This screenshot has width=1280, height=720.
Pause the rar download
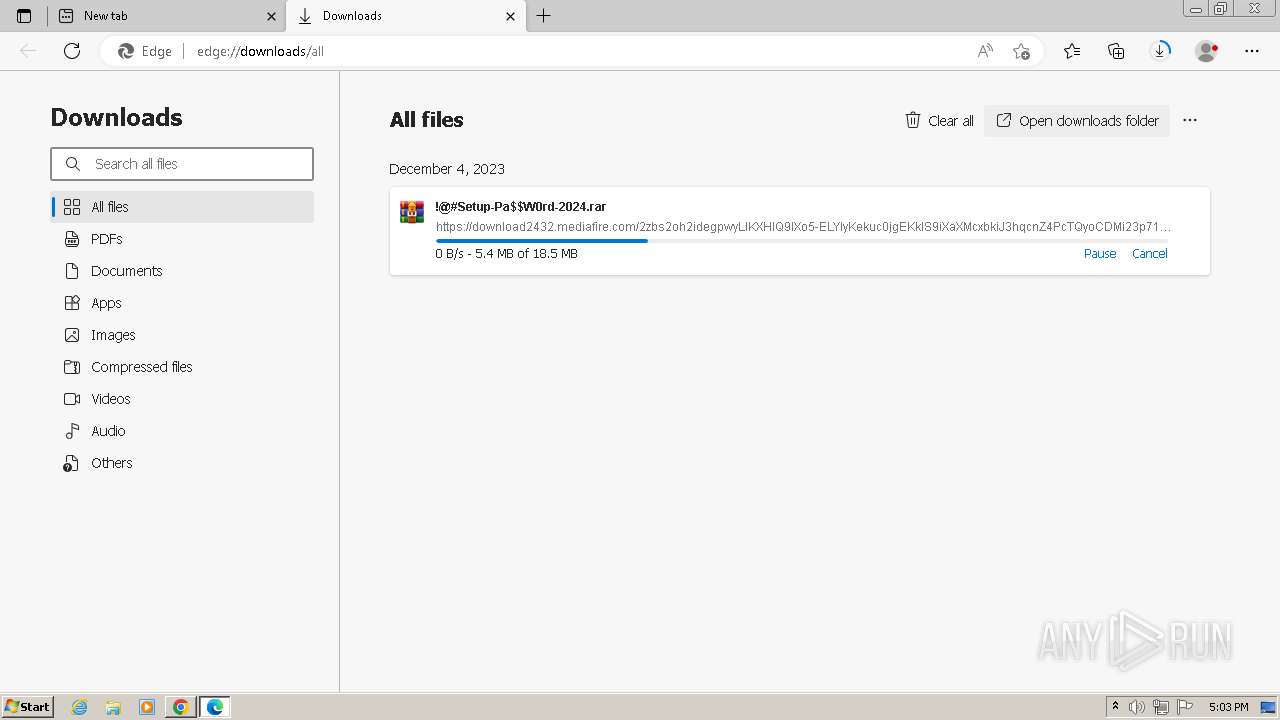pos(1100,254)
